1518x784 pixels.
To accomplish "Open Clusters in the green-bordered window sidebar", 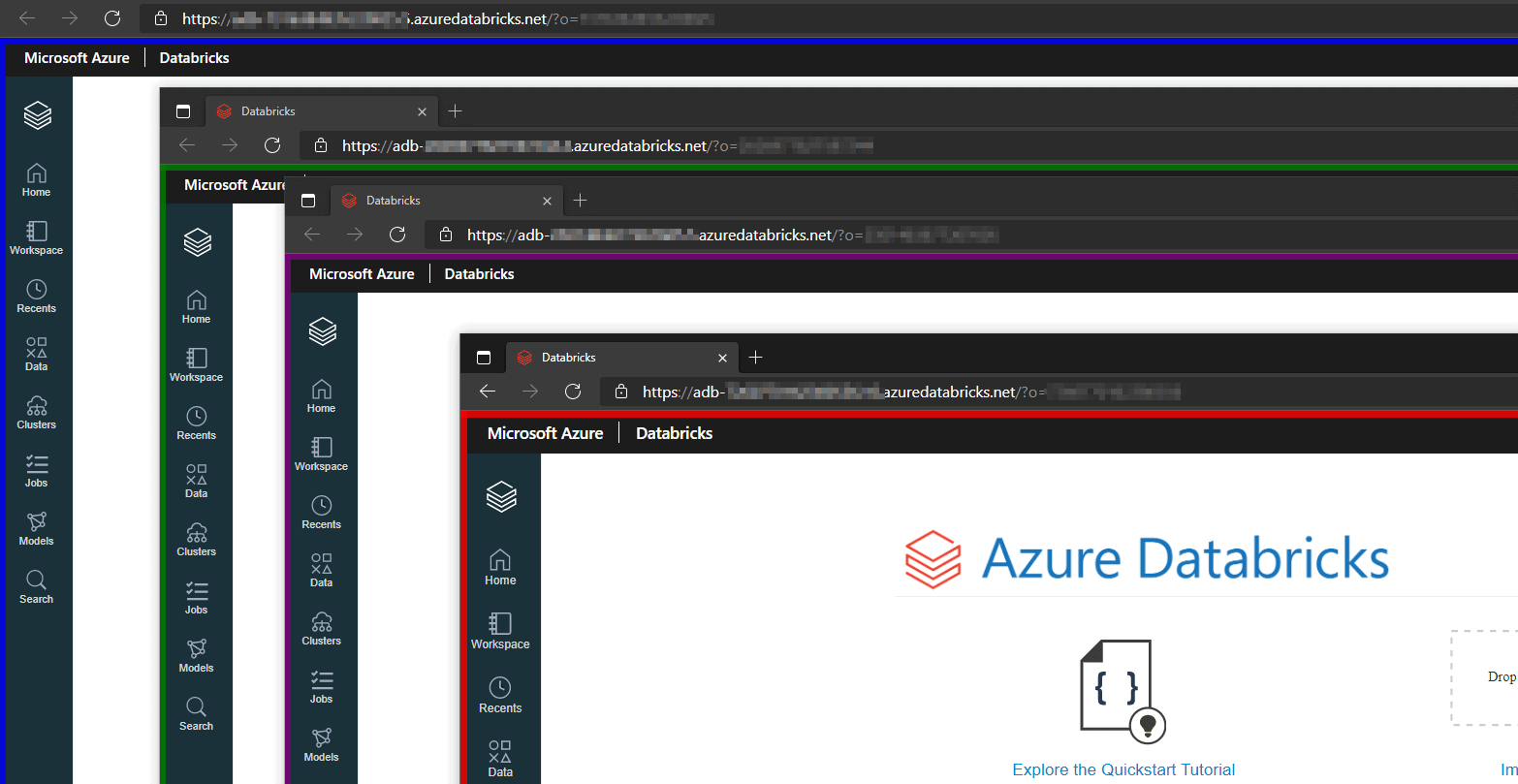I will pyautogui.click(x=196, y=540).
